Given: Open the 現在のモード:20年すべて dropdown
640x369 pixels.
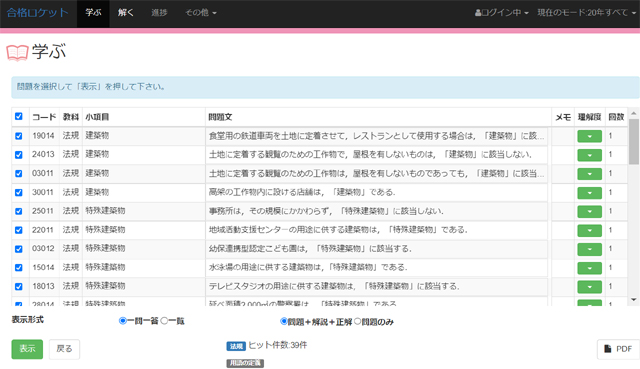Looking at the screenshot, I should coord(586,13).
